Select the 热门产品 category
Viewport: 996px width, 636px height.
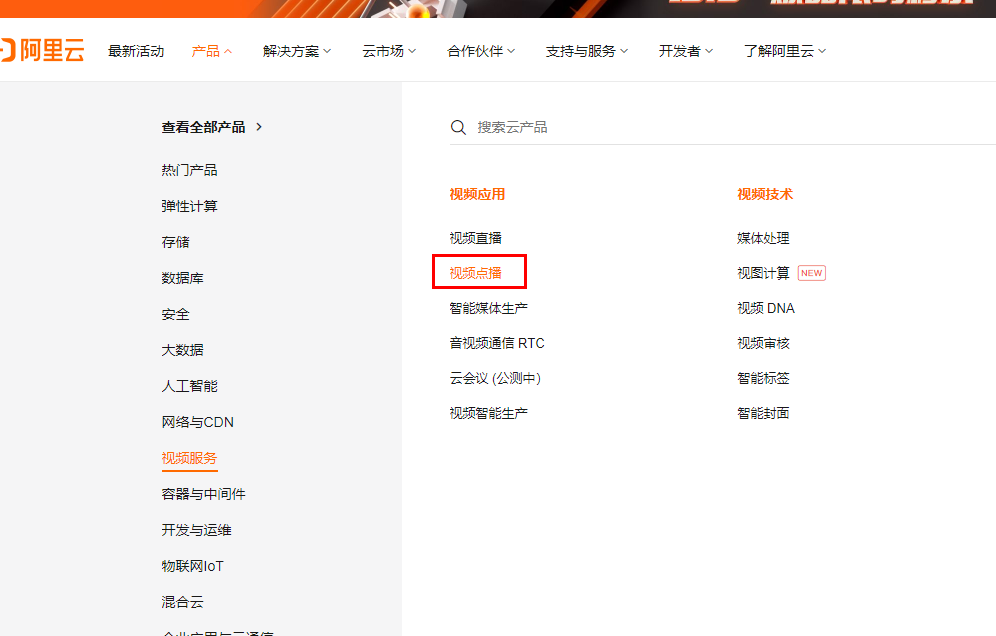[189, 170]
